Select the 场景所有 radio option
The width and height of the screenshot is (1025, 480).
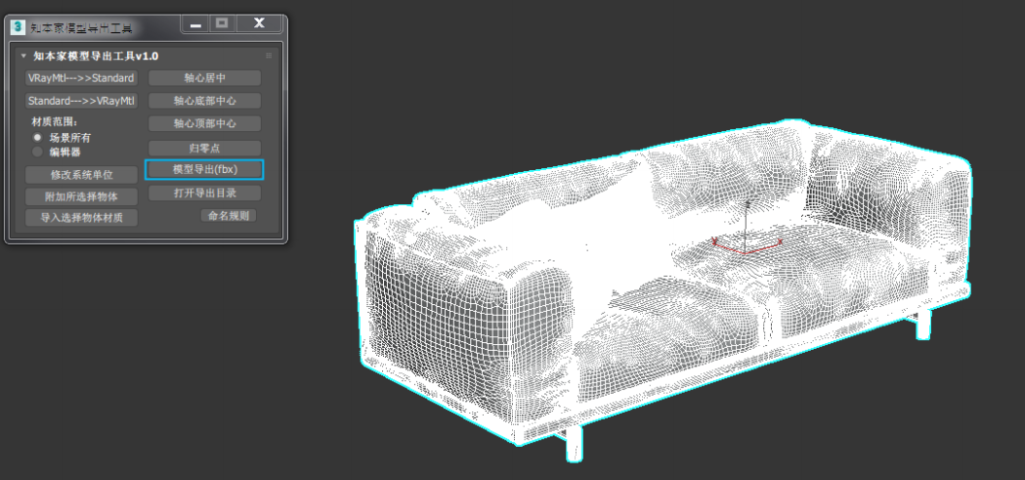tap(38, 137)
